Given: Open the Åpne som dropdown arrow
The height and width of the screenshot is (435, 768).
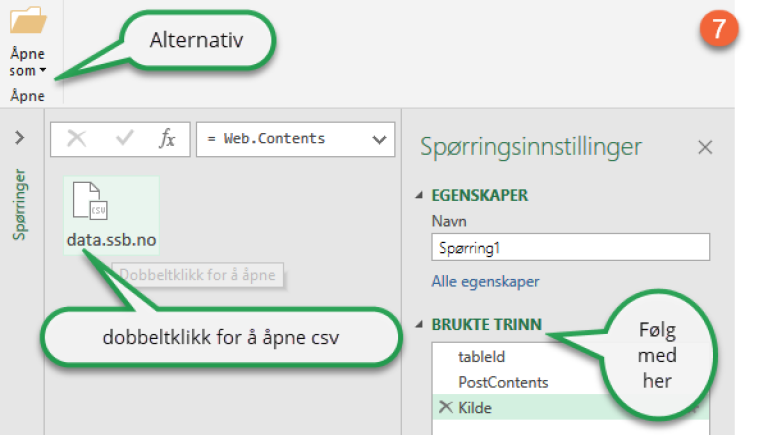Looking at the screenshot, I should click(44, 71).
